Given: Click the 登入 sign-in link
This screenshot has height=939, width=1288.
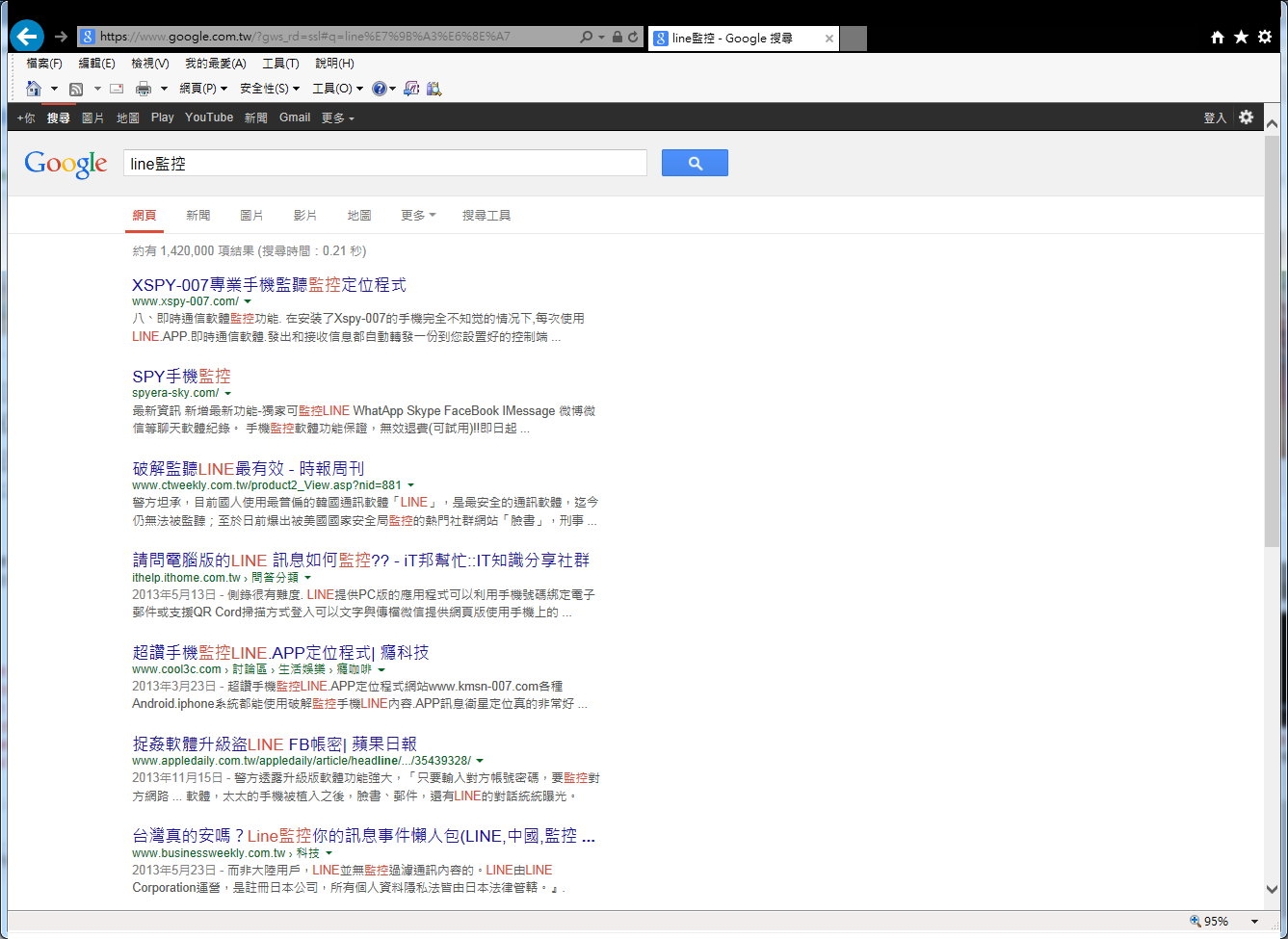Looking at the screenshot, I should point(1215,117).
